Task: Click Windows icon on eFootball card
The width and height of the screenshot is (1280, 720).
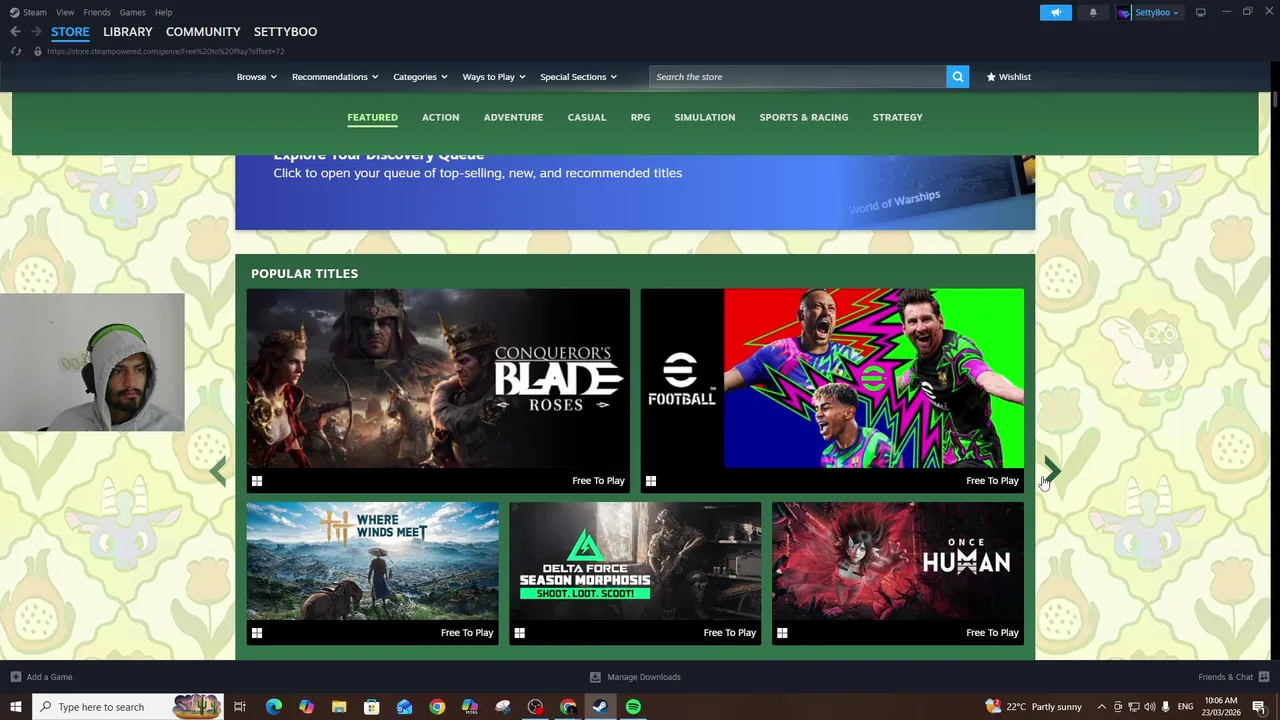Action: [x=651, y=481]
